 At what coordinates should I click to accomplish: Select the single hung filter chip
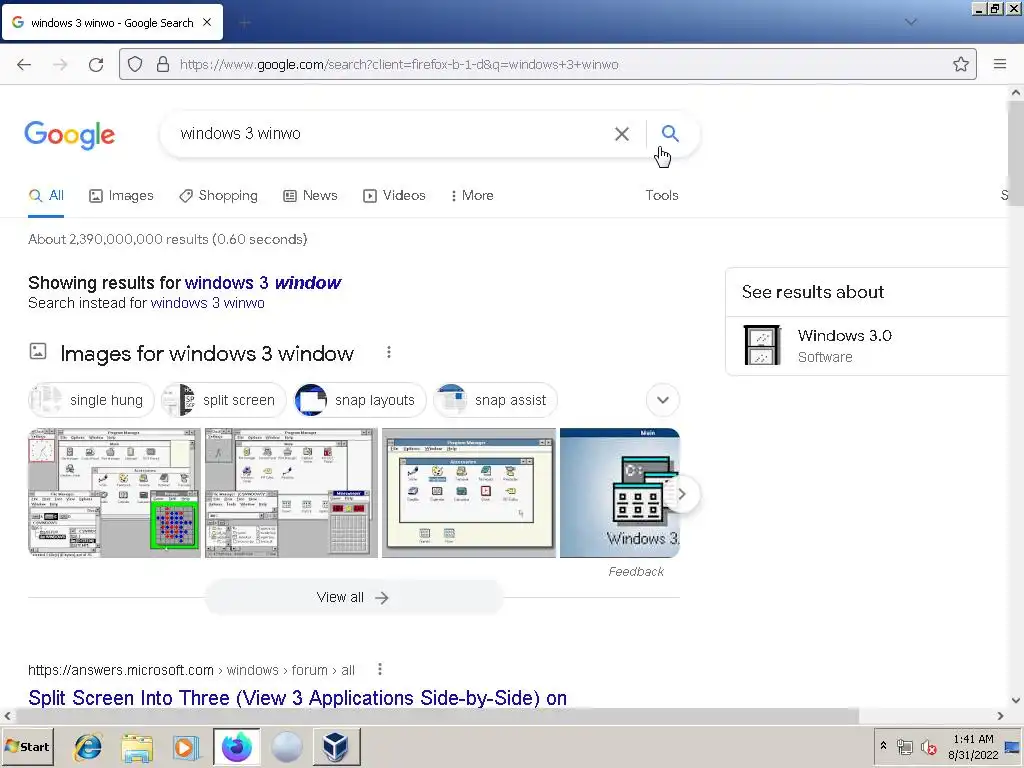(91, 400)
